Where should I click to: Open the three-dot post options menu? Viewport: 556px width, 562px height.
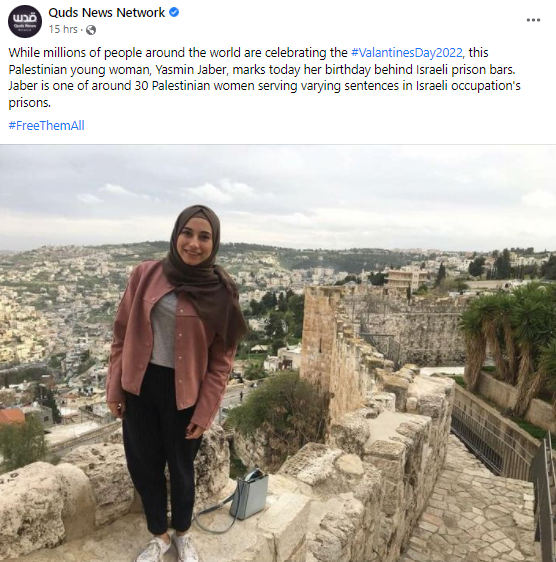coord(533,20)
